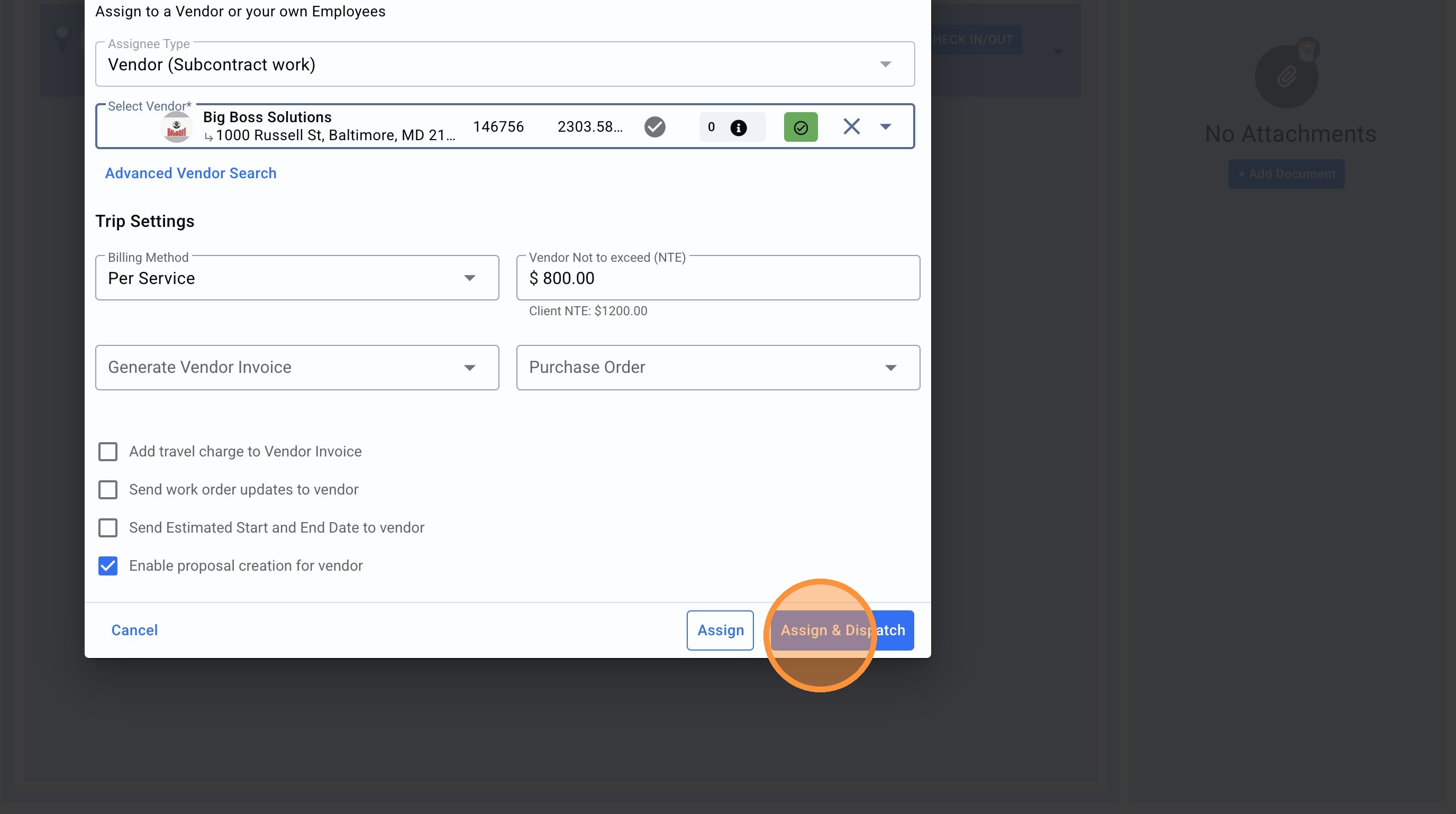
Task: Click the Advanced Vendor Search link
Action: point(190,173)
